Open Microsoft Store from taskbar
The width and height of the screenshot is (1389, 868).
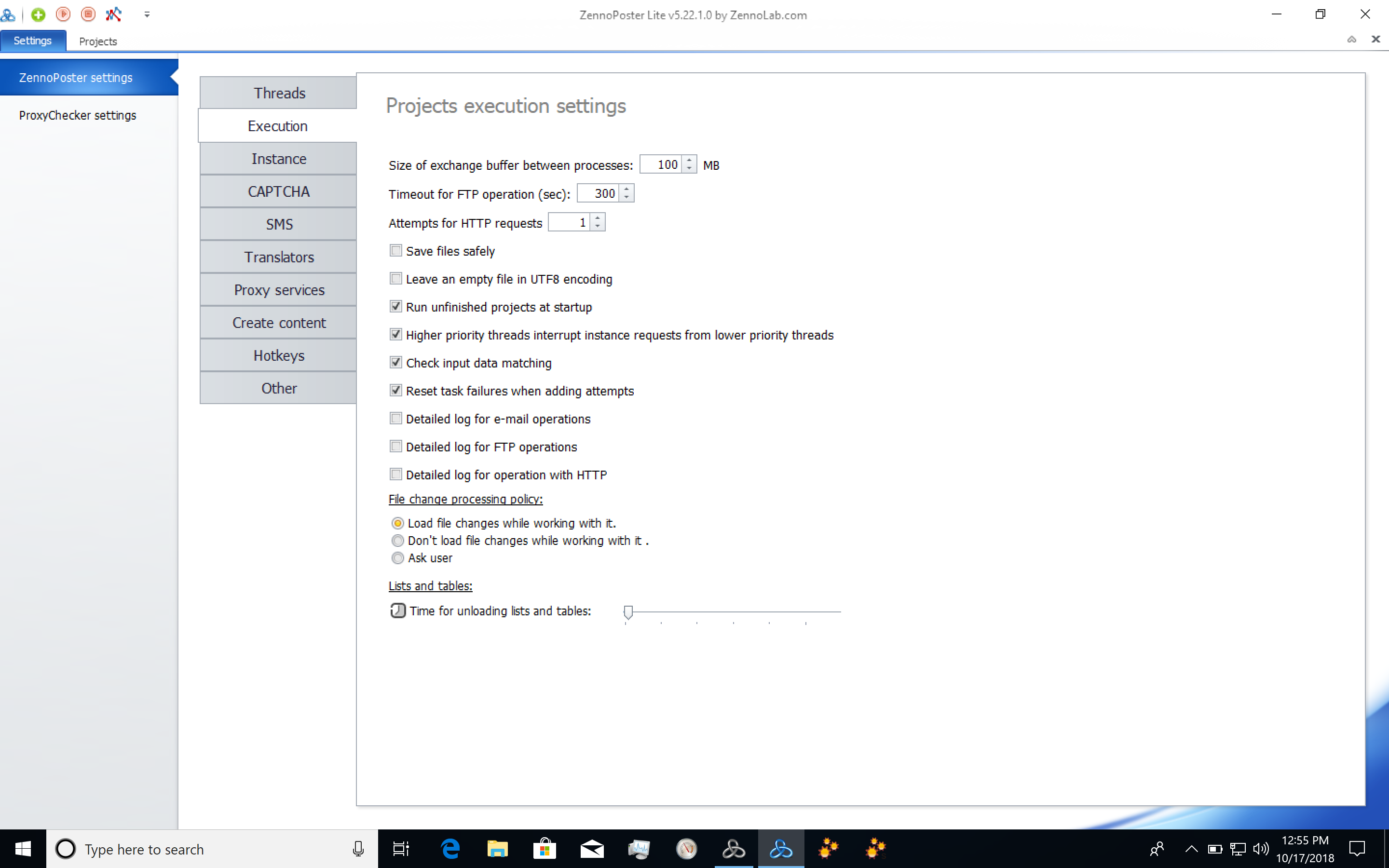pos(544,849)
